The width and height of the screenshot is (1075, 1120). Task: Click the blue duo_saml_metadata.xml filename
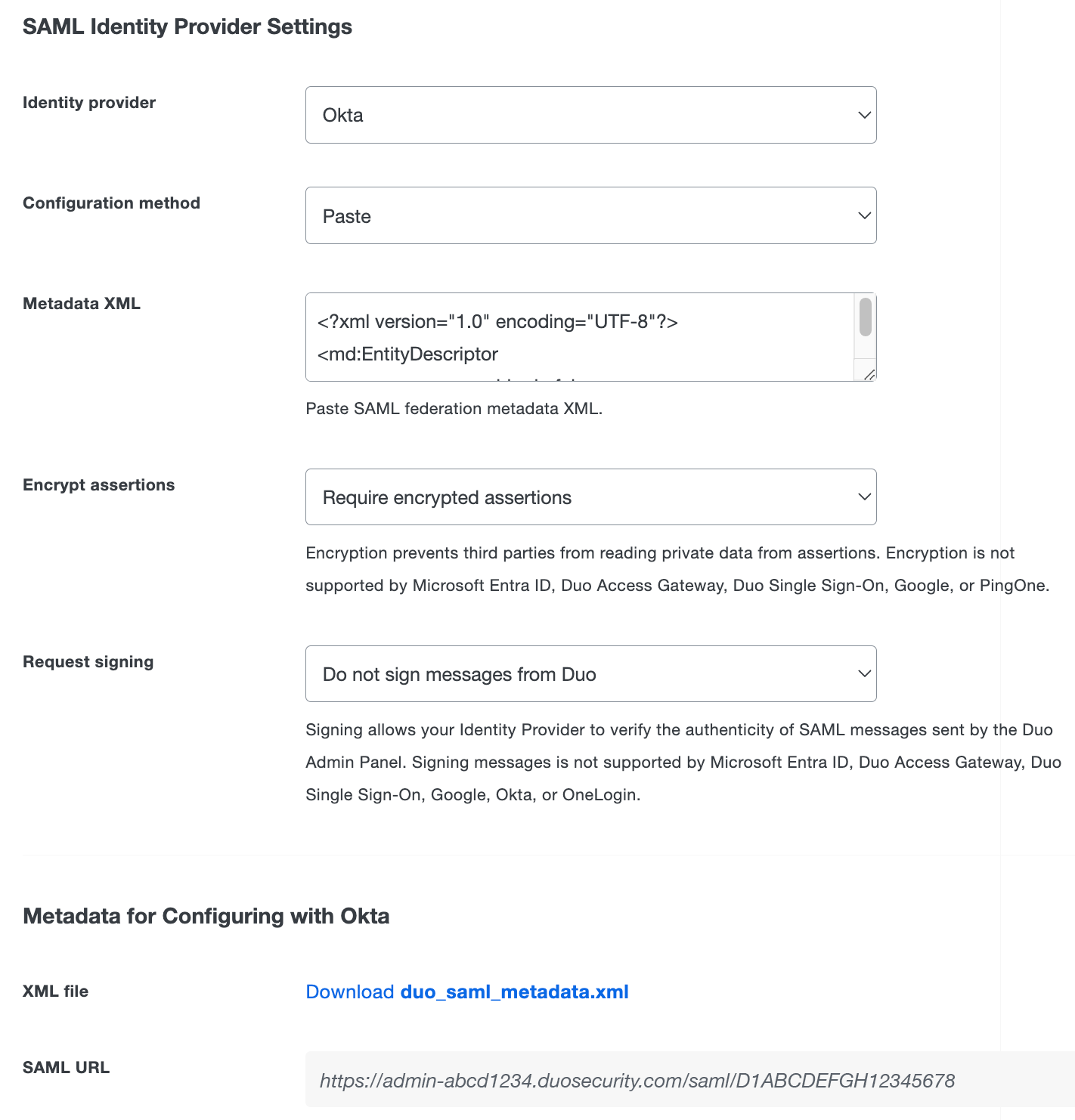pyautogui.click(x=514, y=992)
